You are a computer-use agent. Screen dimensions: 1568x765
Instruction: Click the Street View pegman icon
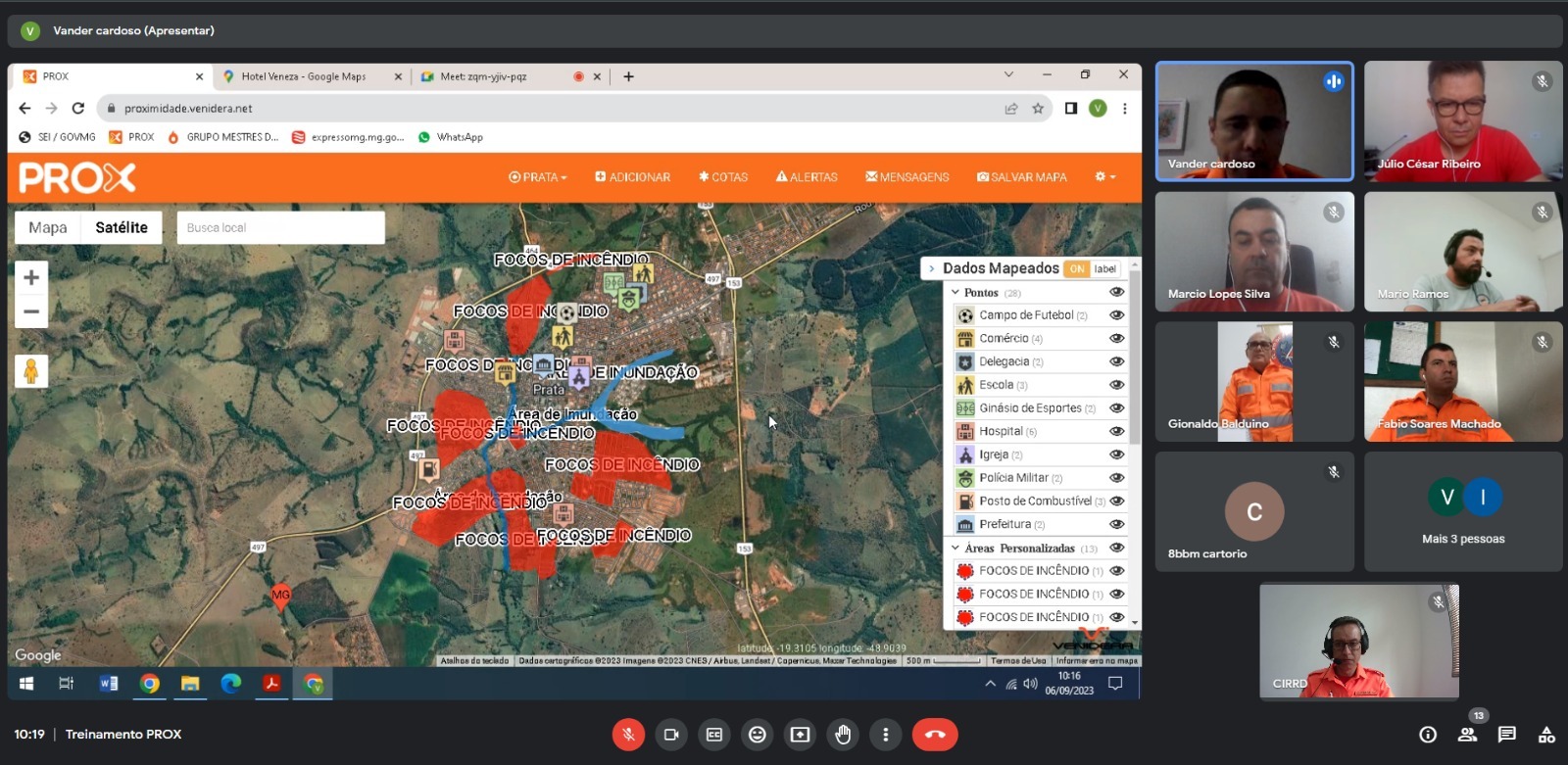pos(31,371)
